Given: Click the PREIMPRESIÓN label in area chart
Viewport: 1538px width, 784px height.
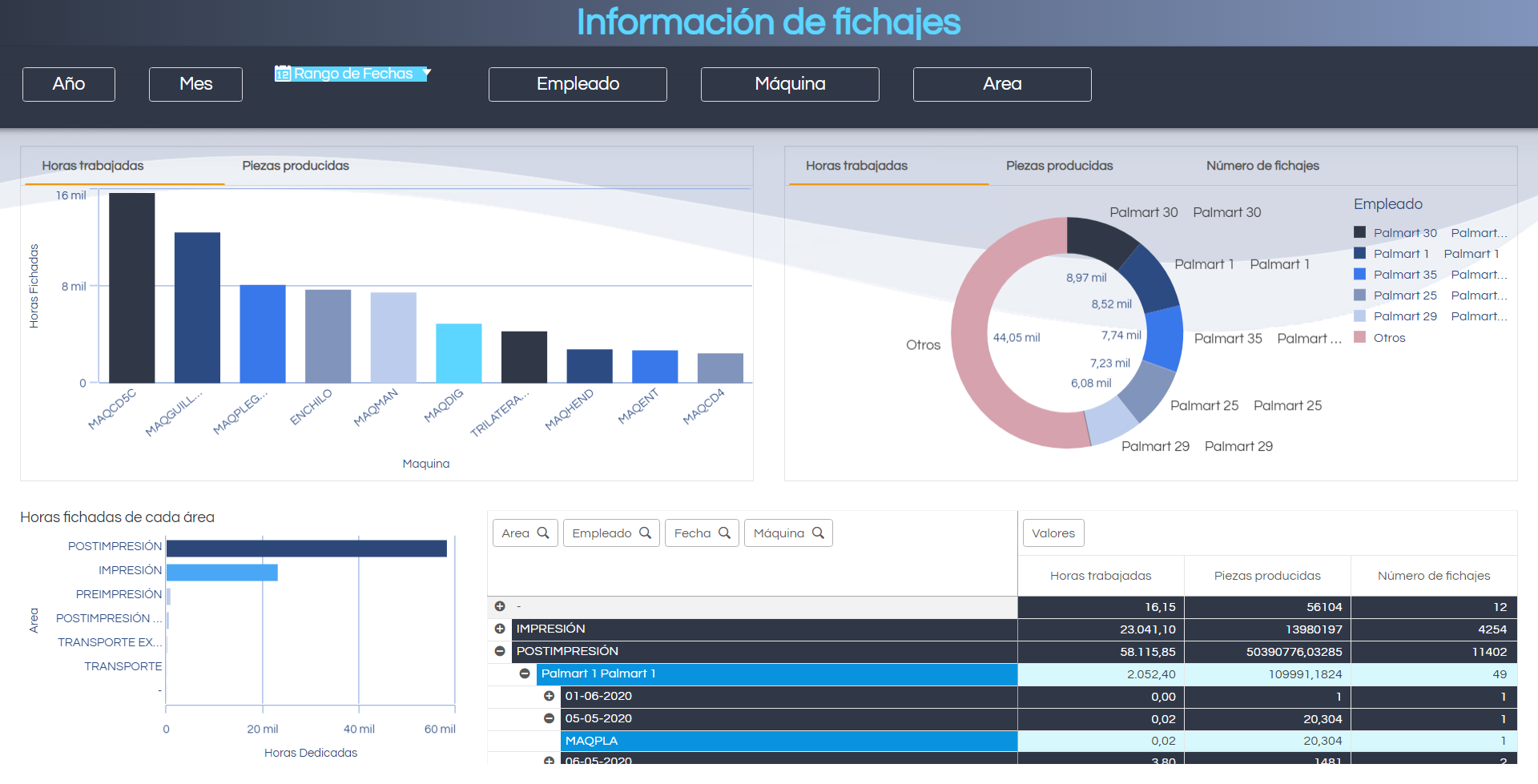Looking at the screenshot, I should click(119, 594).
